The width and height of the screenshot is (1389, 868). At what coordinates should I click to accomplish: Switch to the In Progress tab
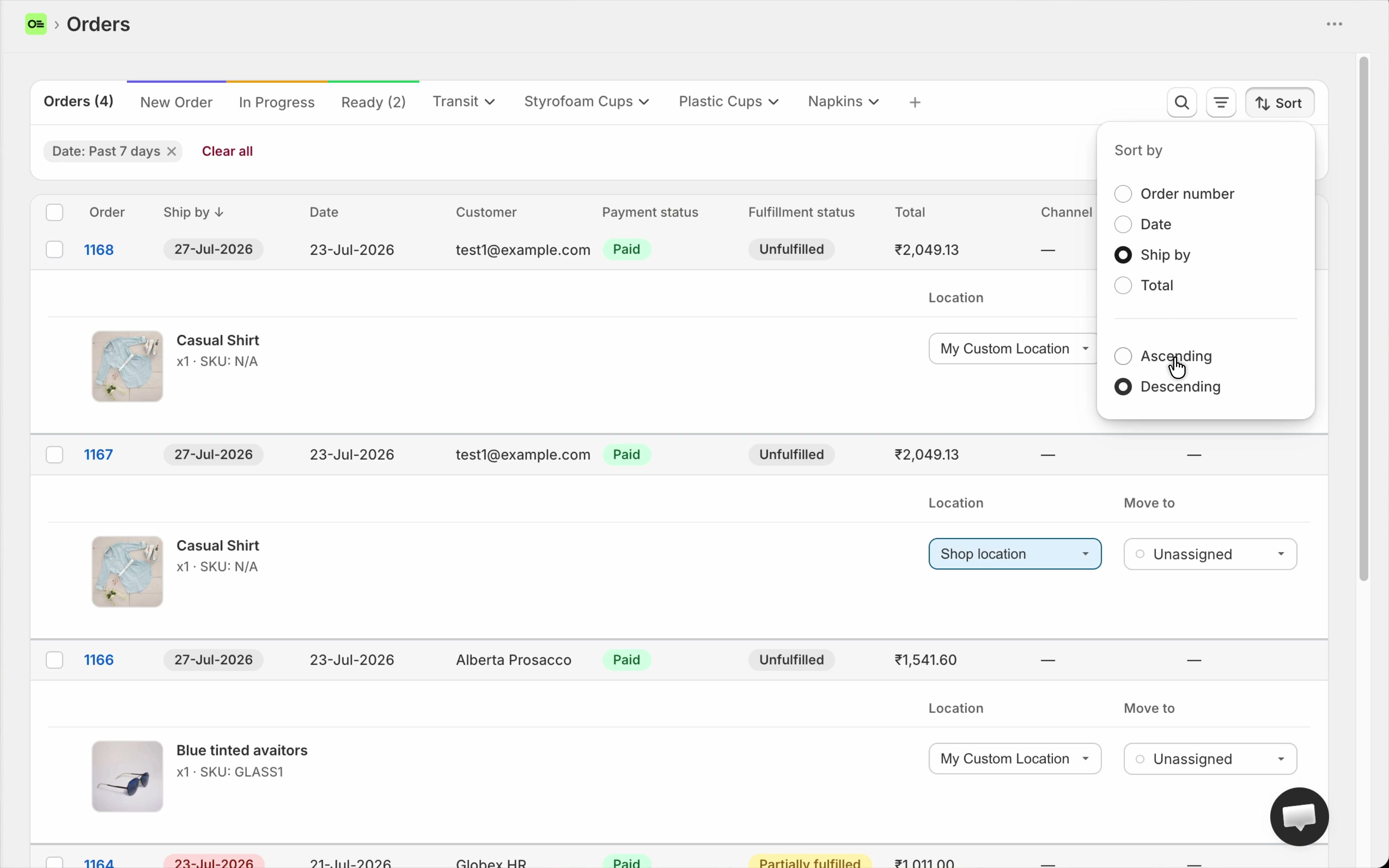(x=277, y=102)
